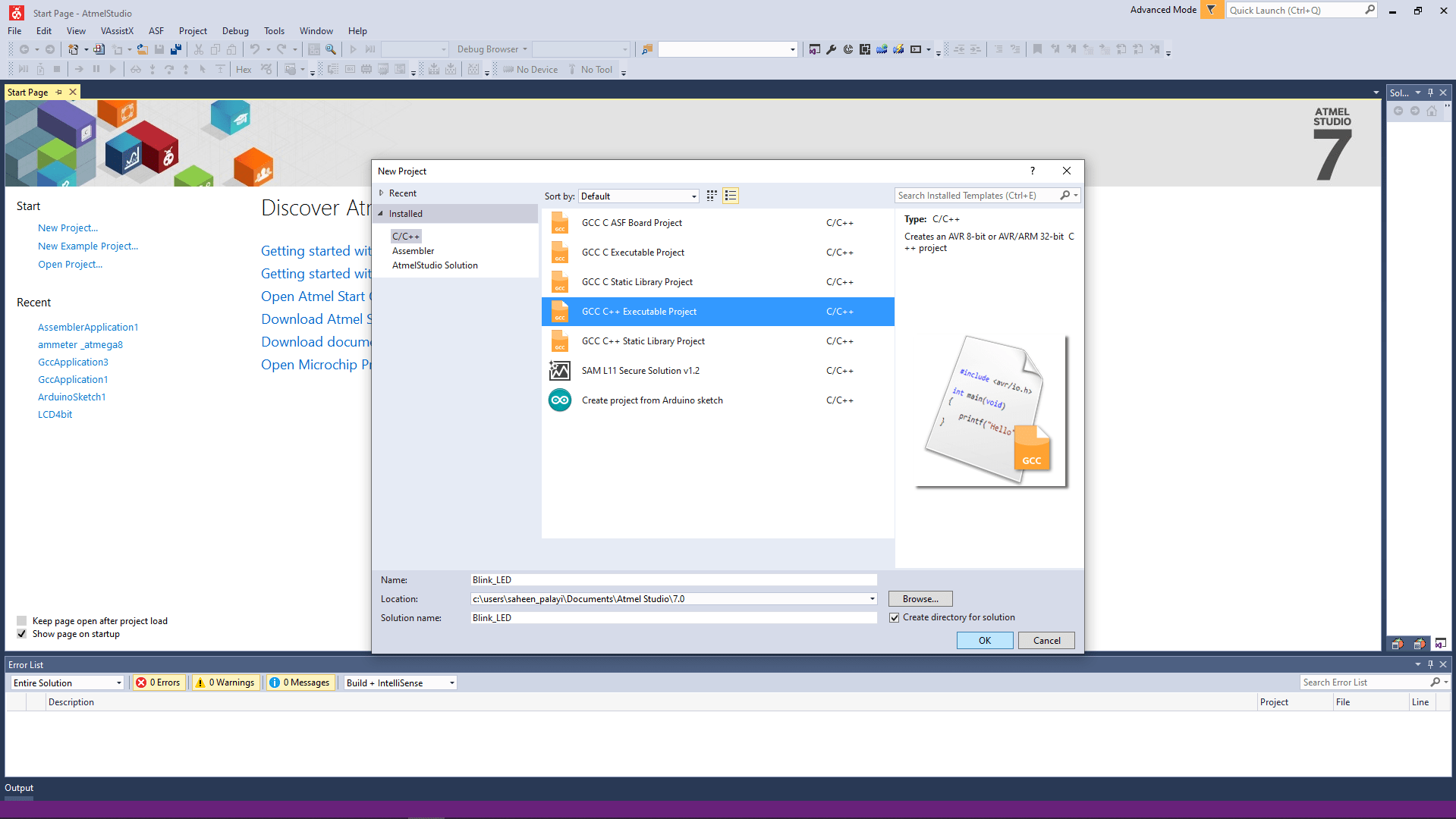Image resolution: width=1456 pixels, height=819 pixels.
Task: Click the SAM L11 Secure Solution icon
Action: pos(560,370)
